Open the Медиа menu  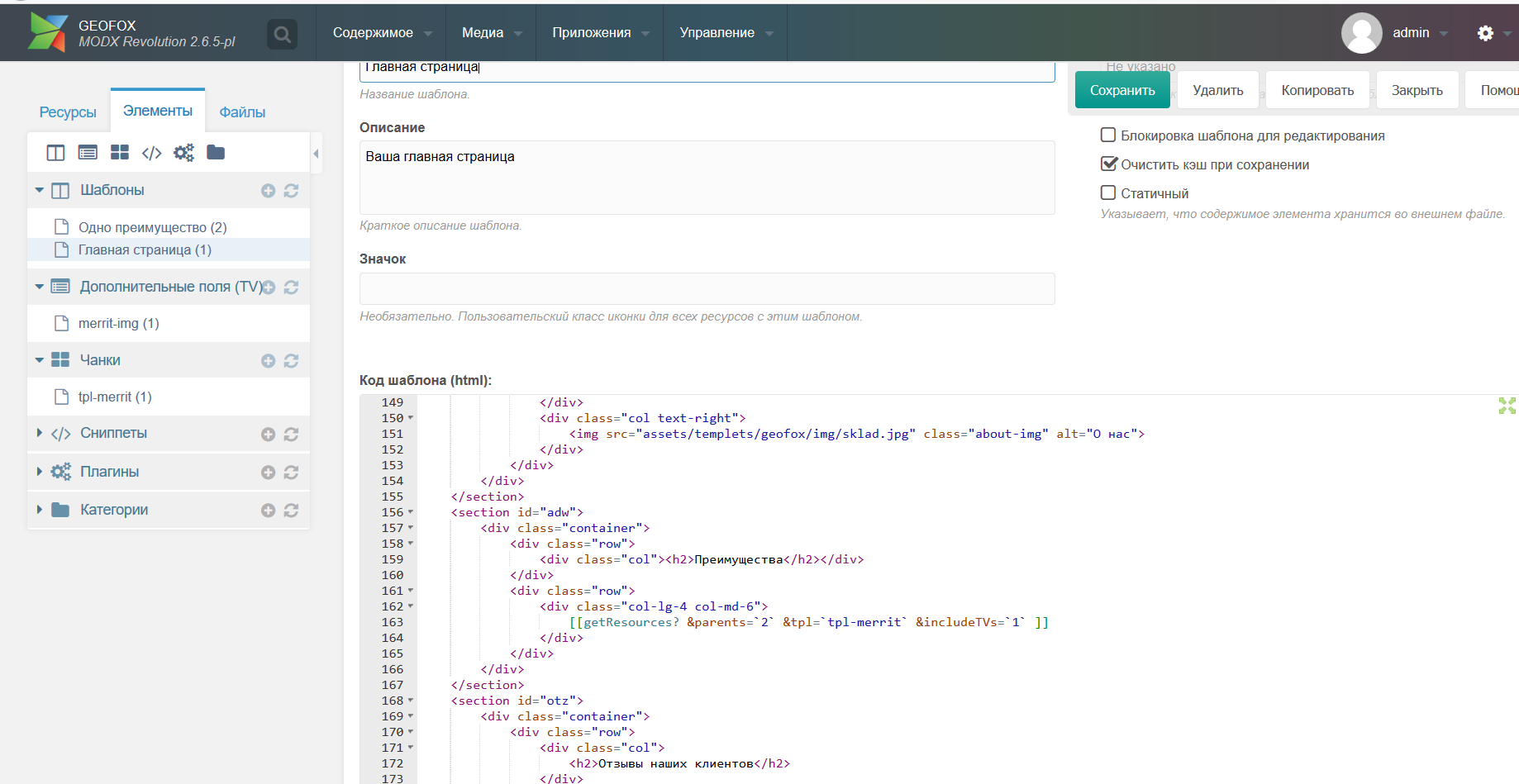point(491,33)
